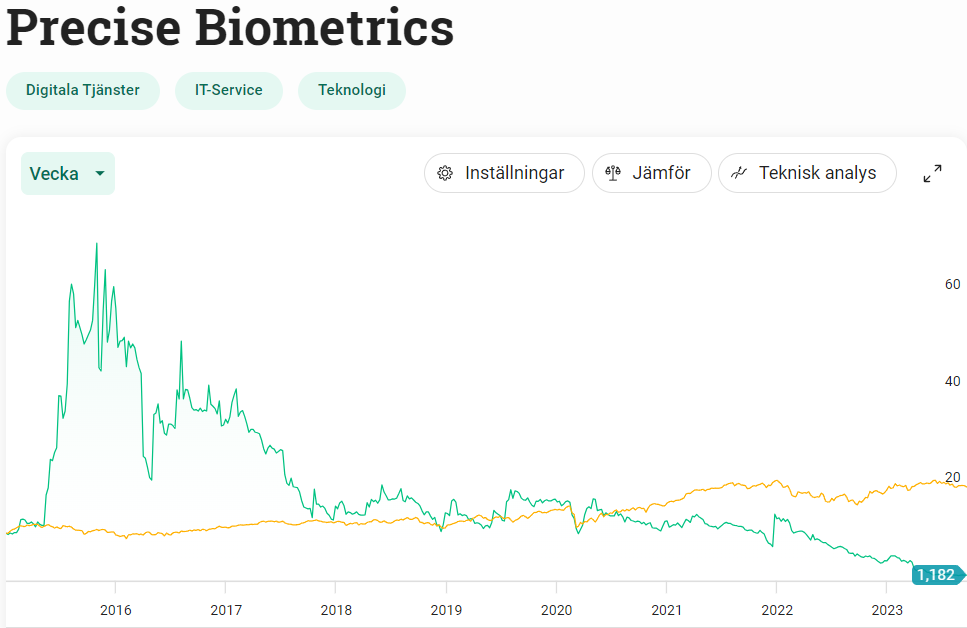Select the Digitala Tjänster tag
This screenshot has height=628, width=967.
point(83,90)
